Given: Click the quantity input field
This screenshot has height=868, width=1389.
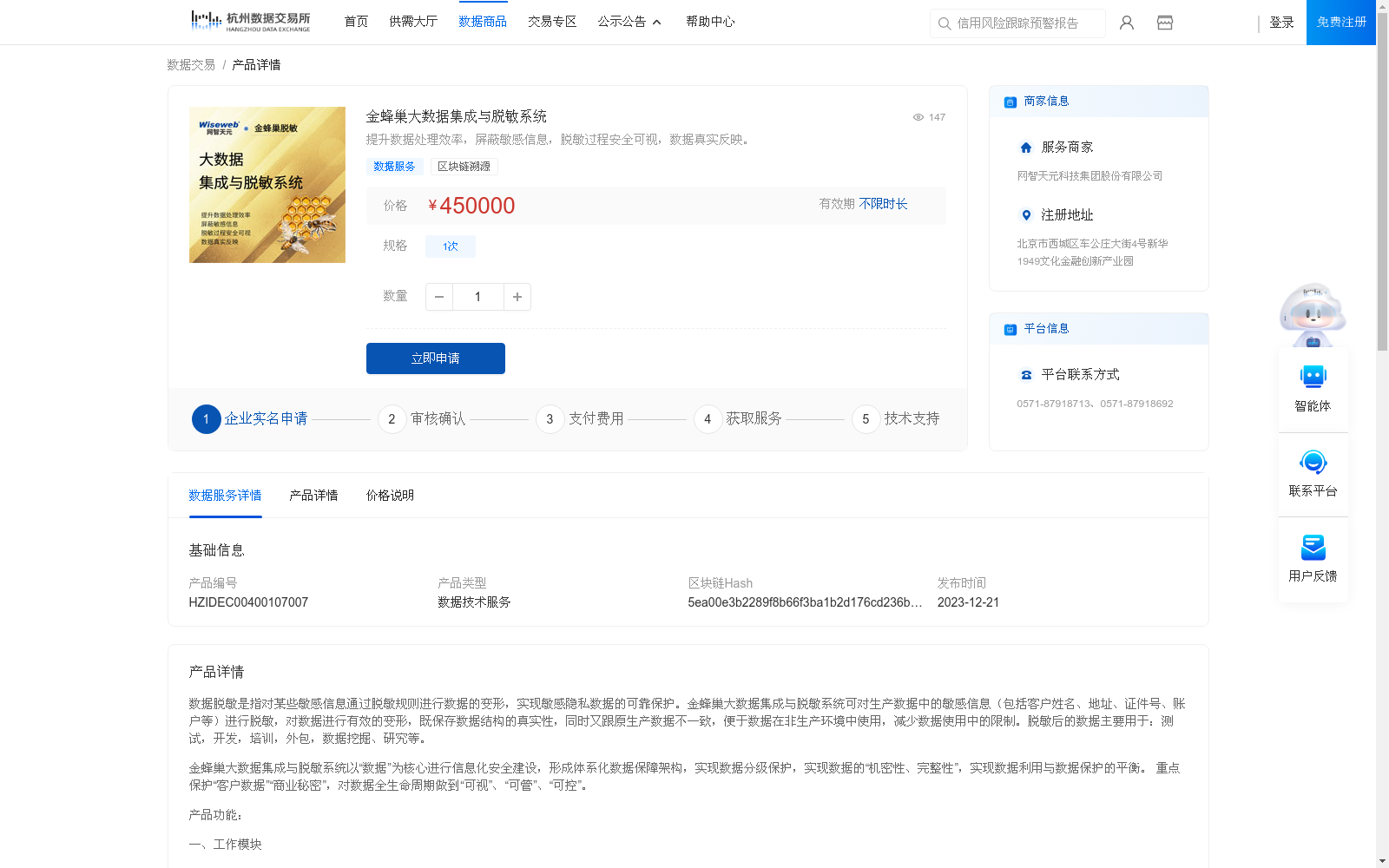Looking at the screenshot, I should pos(478,297).
